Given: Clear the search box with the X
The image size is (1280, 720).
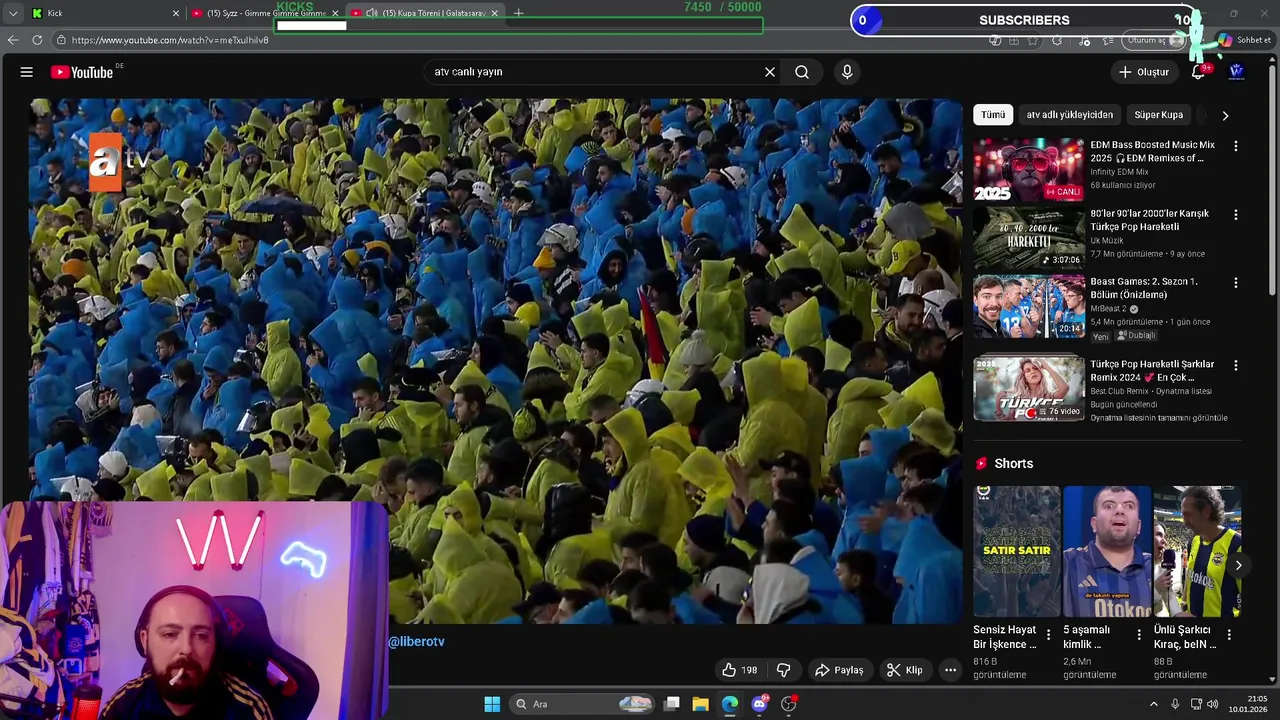Looking at the screenshot, I should 770,72.
